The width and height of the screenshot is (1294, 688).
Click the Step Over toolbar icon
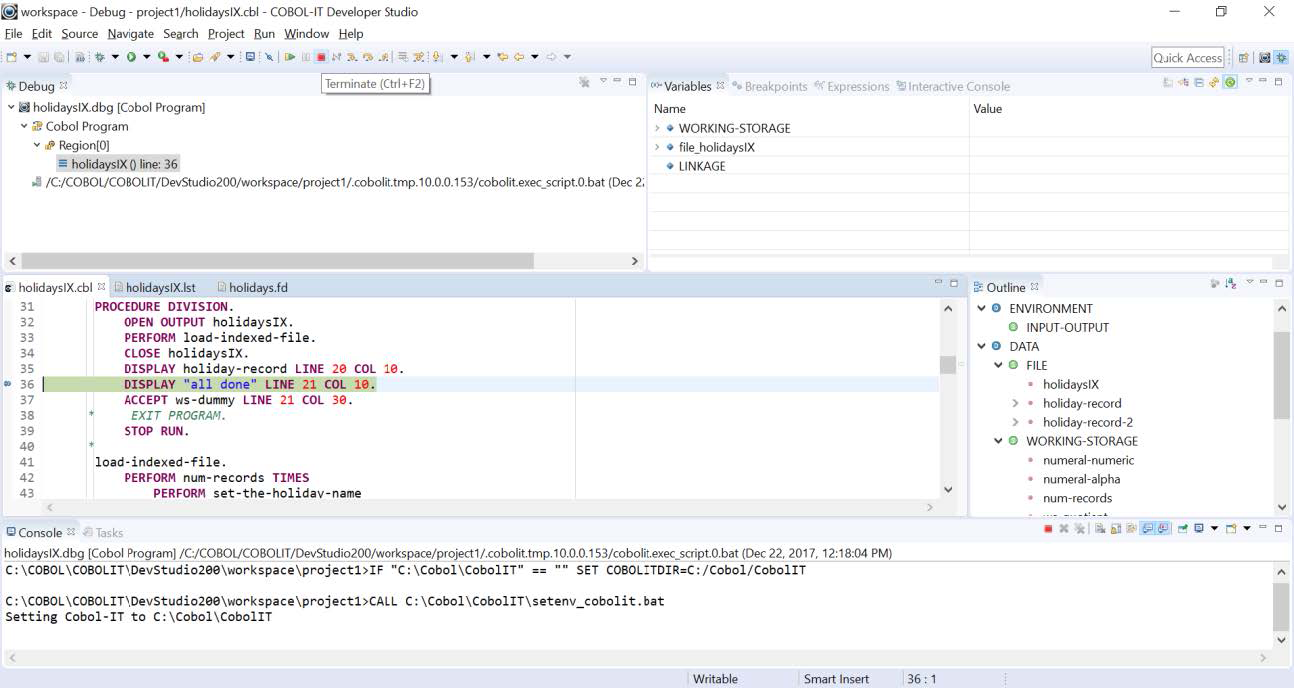point(367,57)
